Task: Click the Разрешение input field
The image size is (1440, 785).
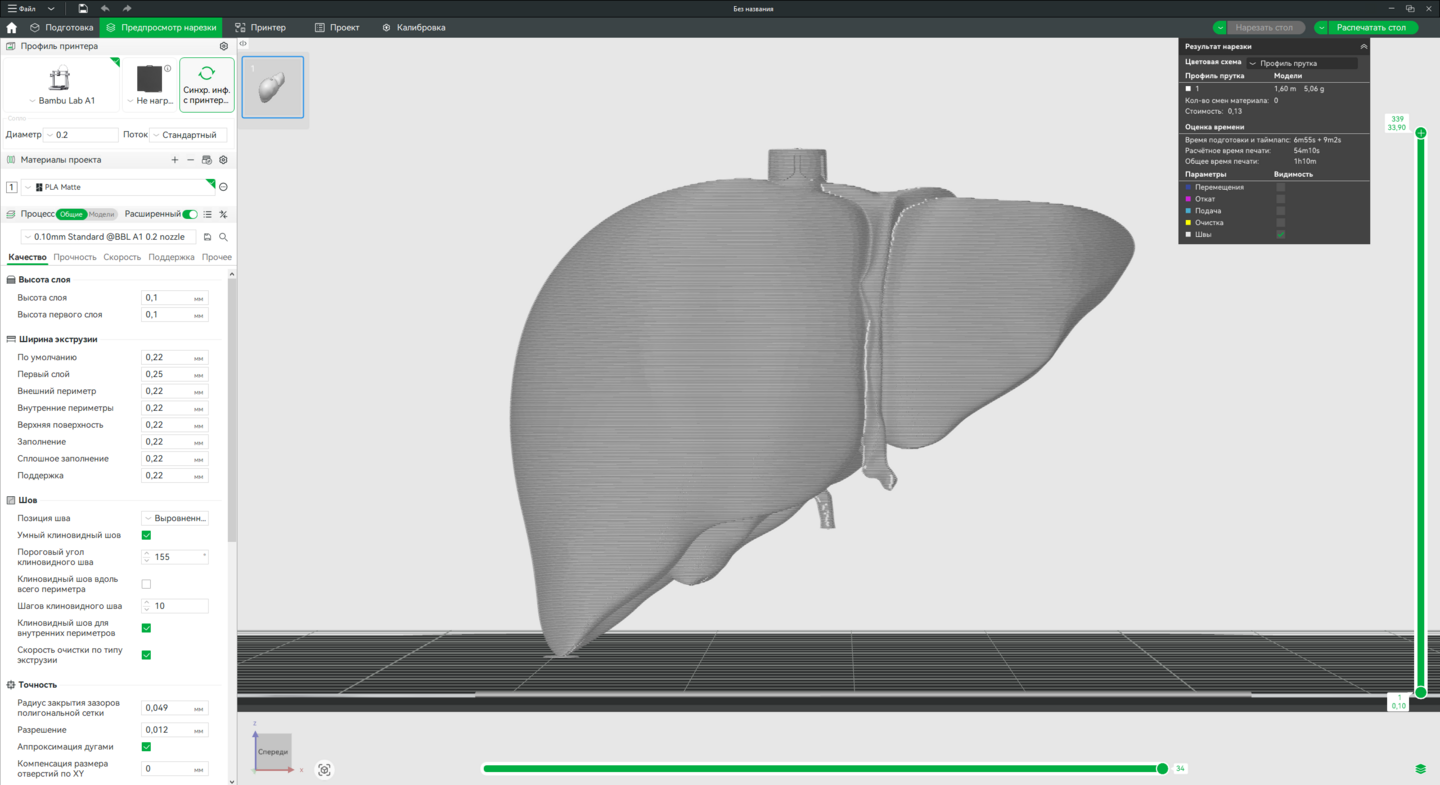Action: pos(175,730)
